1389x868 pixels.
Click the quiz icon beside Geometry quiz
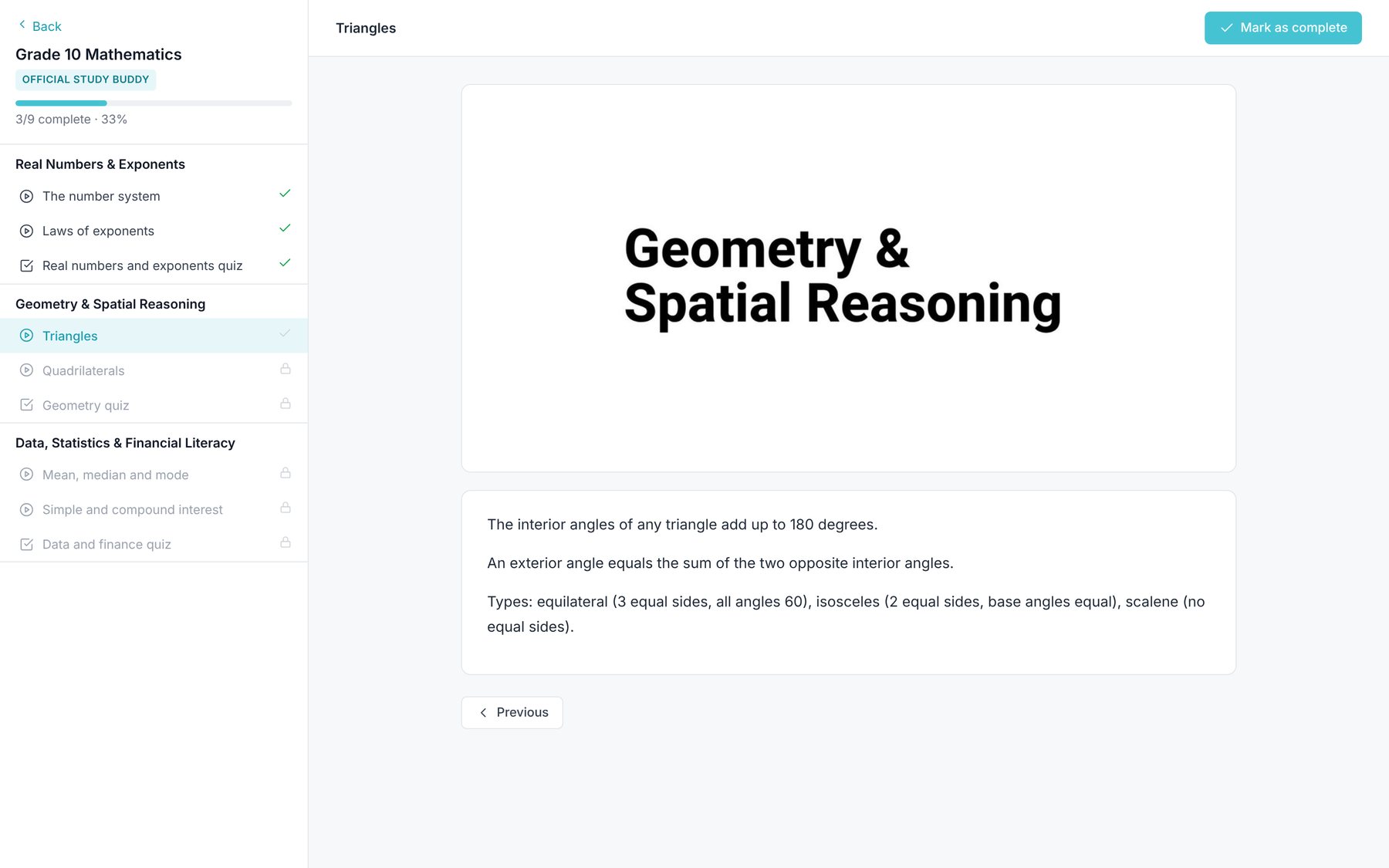[26, 405]
